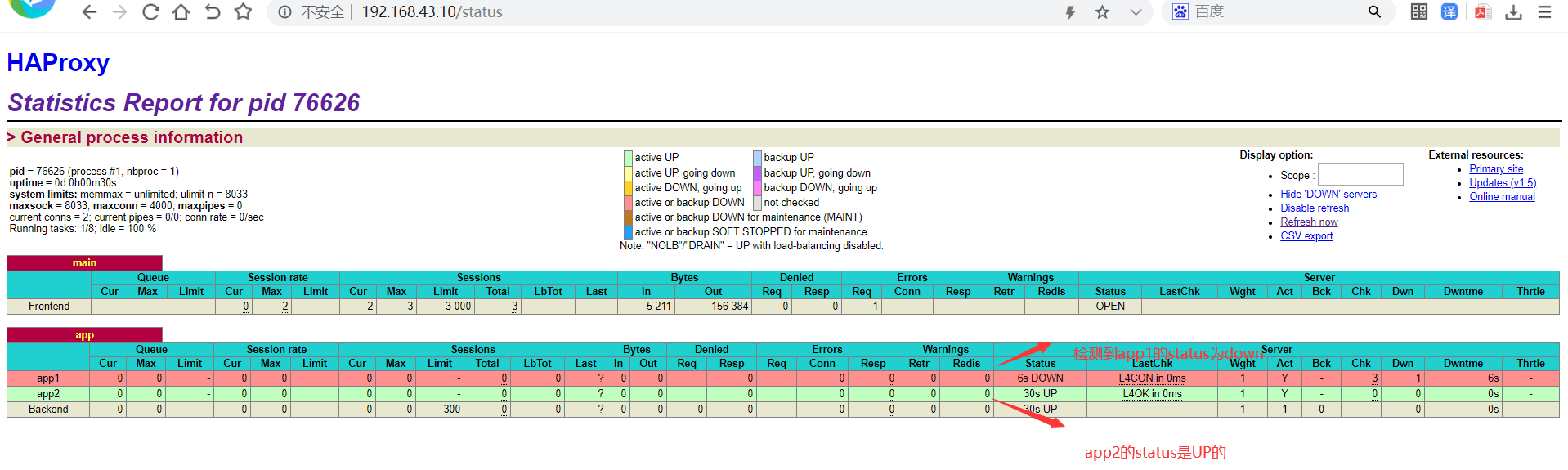This screenshot has height=470, width=1568.
Task: Click 'L4OK in 0ms' last check cell
Action: 1152,394
